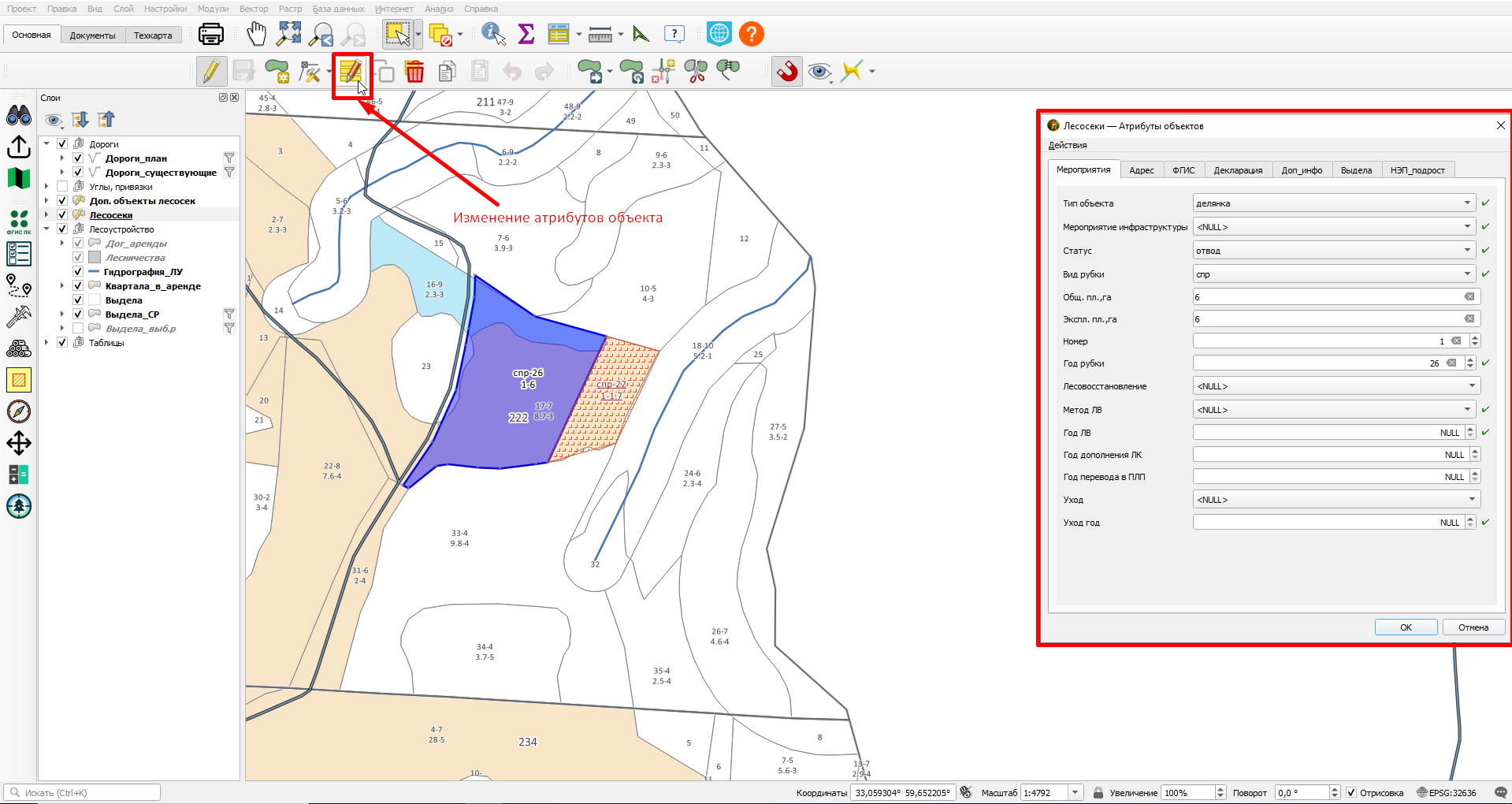Click the OK button in attributes dialog
Viewport: 1512px width, 804px height.
coord(1406,627)
